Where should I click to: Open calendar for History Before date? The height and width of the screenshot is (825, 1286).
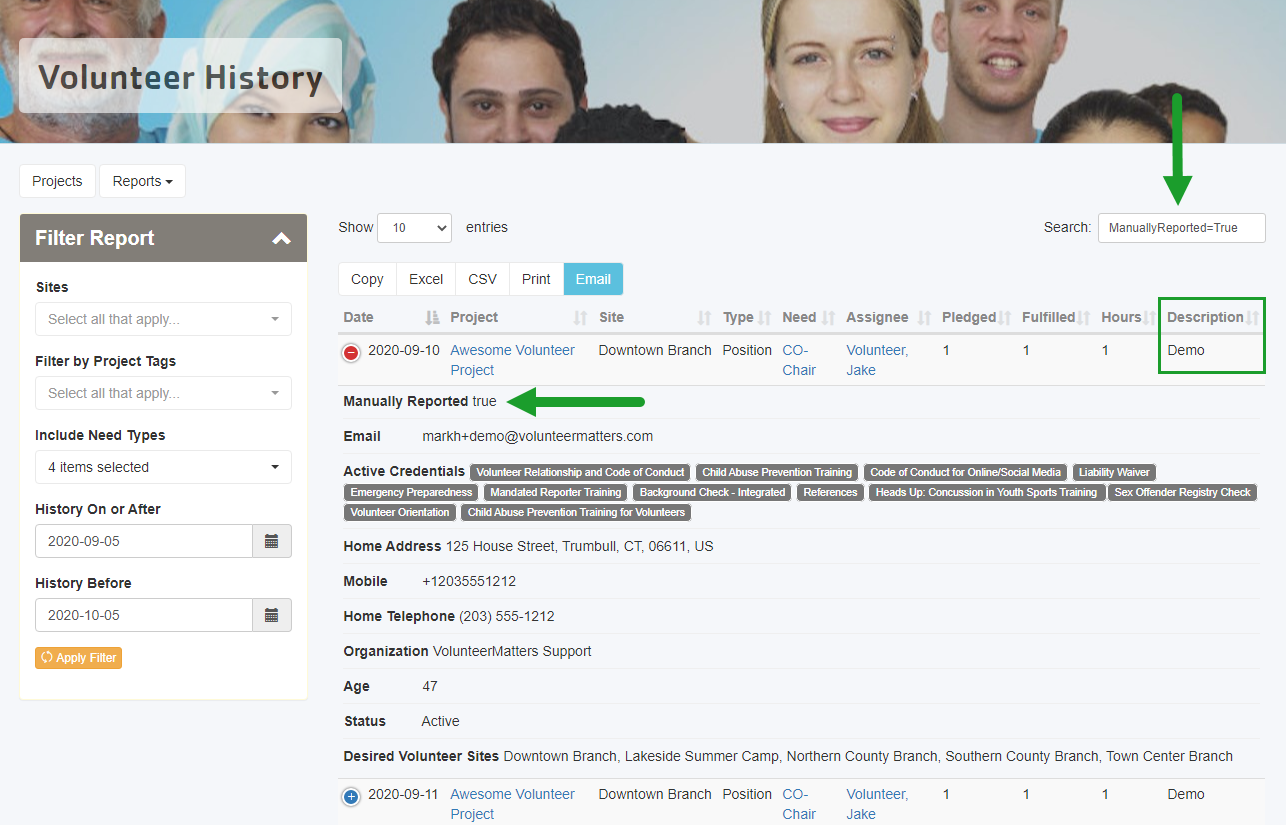(x=271, y=615)
